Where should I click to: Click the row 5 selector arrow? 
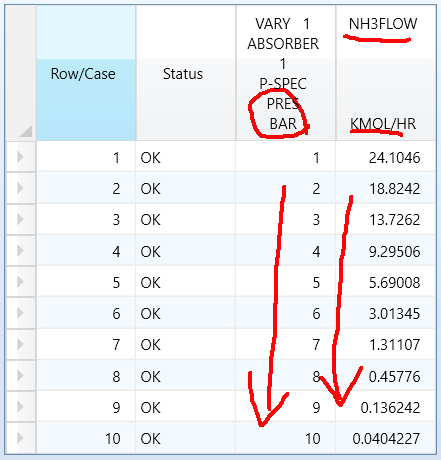(20, 282)
